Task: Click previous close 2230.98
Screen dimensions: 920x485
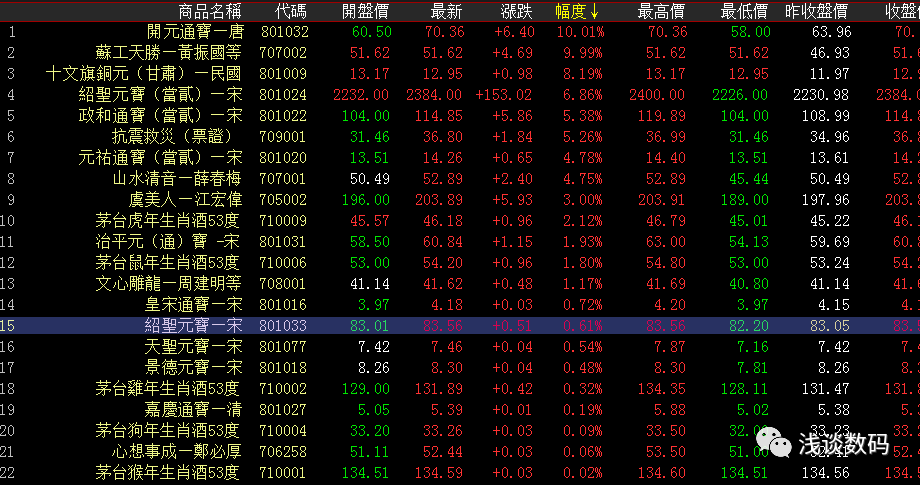Action: (x=821, y=95)
